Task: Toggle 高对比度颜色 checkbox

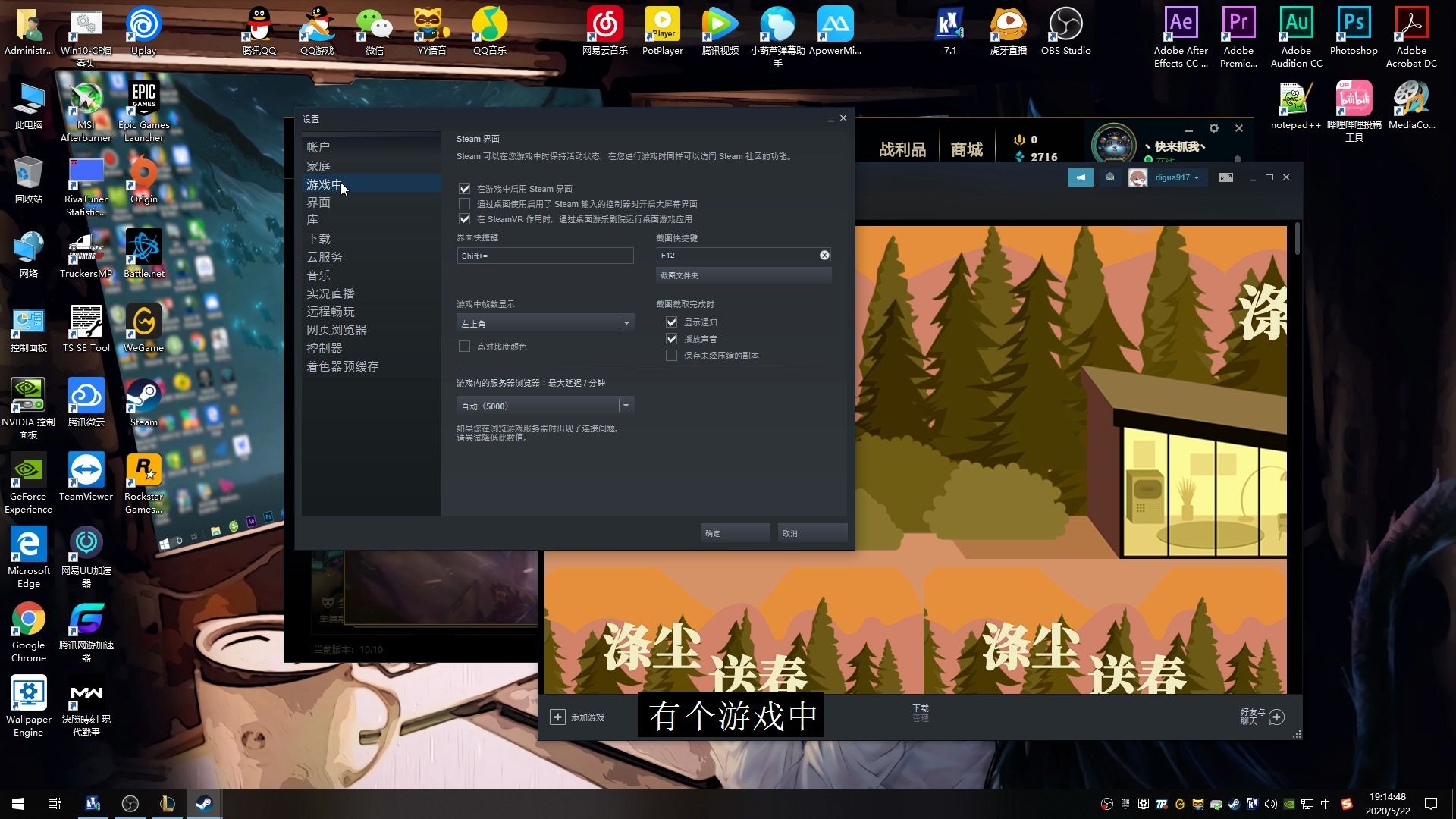Action: click(x=463, y=346)
